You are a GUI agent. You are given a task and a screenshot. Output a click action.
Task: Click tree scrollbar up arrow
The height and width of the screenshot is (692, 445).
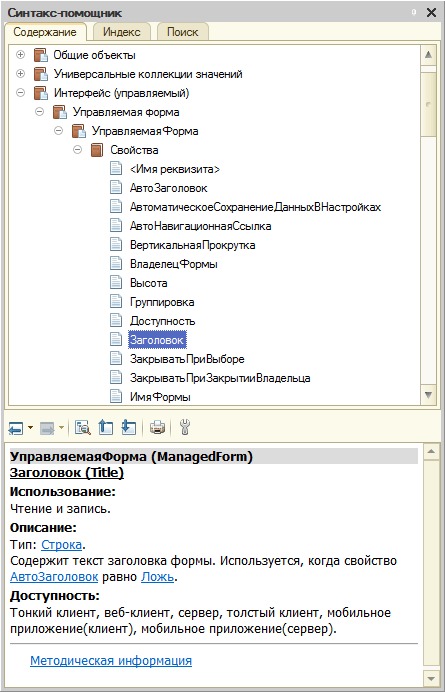point(428,55)
